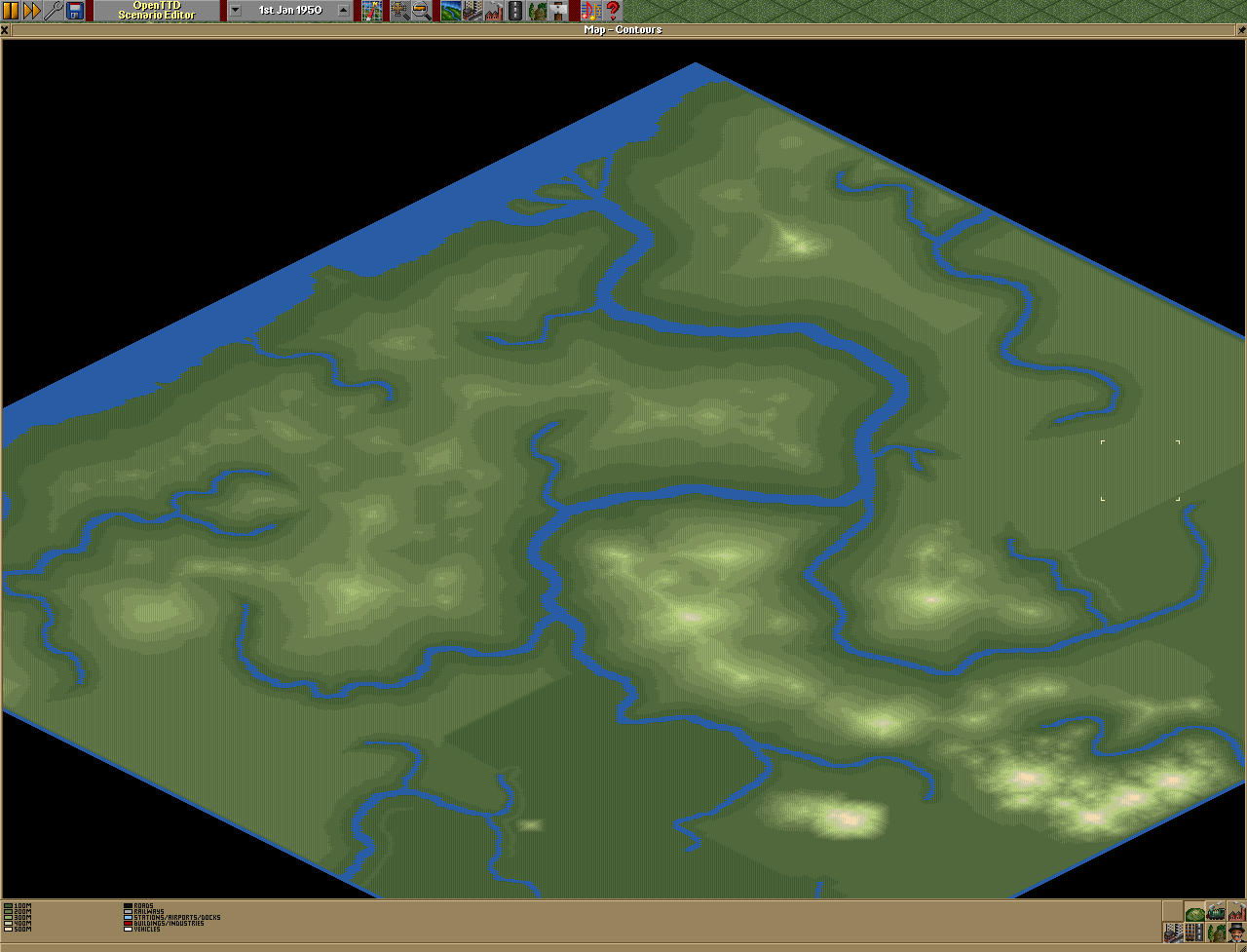This screenshot has height=952, width=1247.
Task: Toggle fast forward mode
Action: click(x=32, y=12)
